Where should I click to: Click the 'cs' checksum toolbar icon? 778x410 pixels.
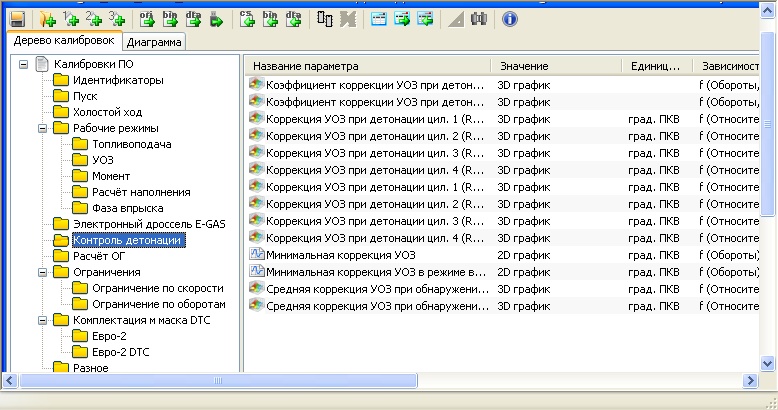coord(246,18)
